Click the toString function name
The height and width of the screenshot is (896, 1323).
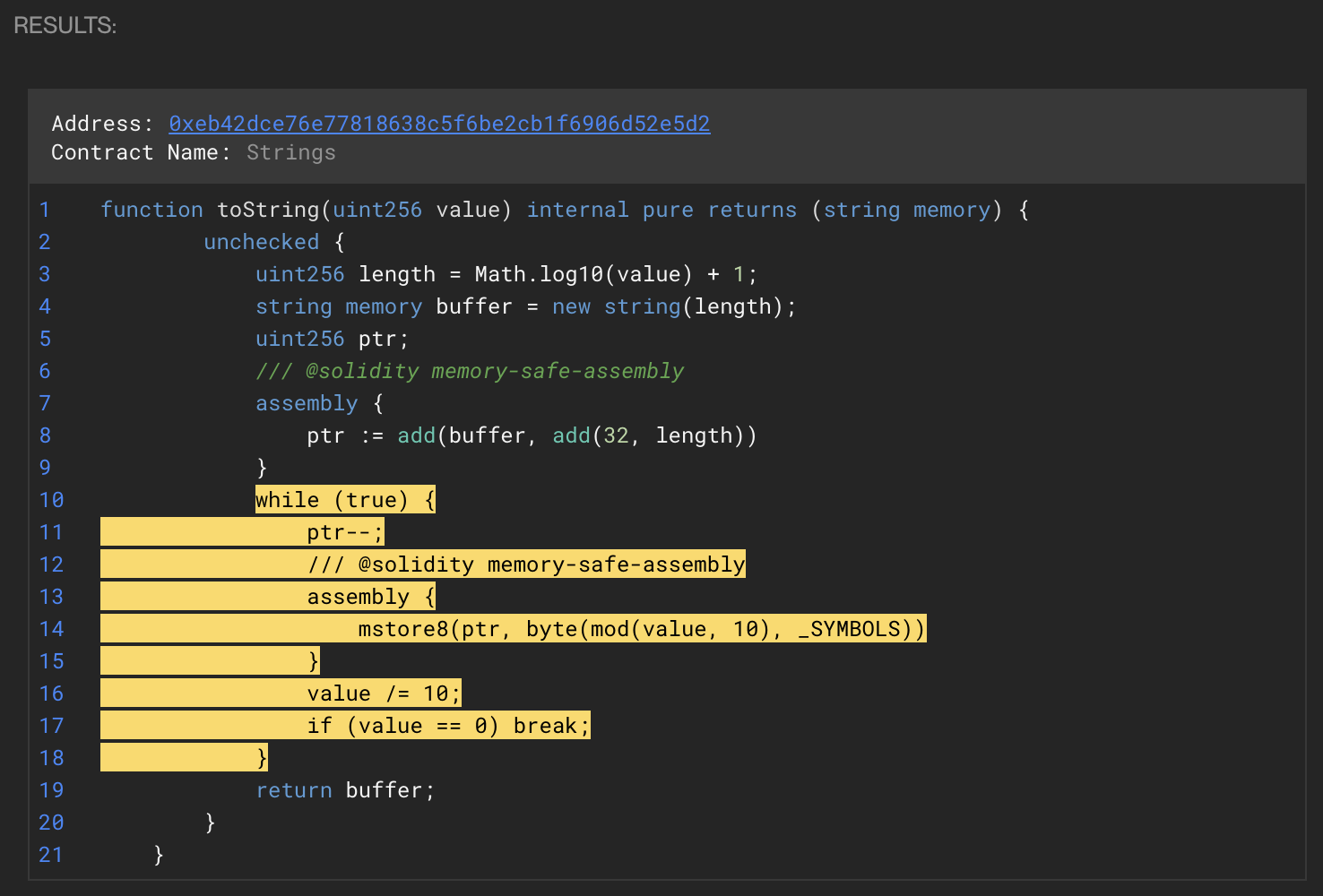click(x=268, y=211)
